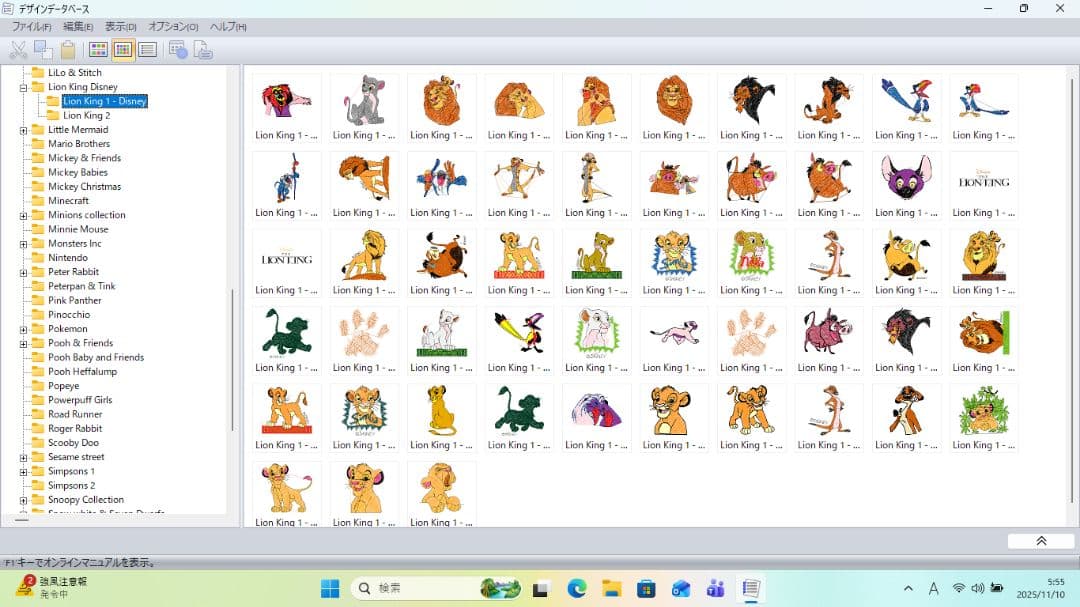Open Microsoft Edge from the taskbar

point(577,589)
